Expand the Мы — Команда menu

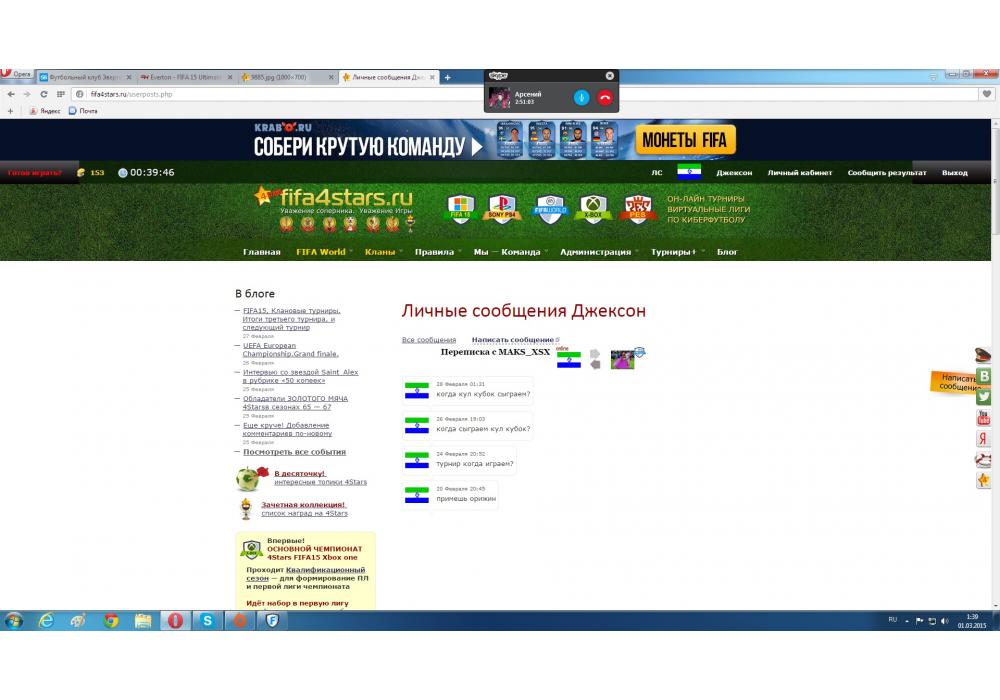tap(510, 252)
